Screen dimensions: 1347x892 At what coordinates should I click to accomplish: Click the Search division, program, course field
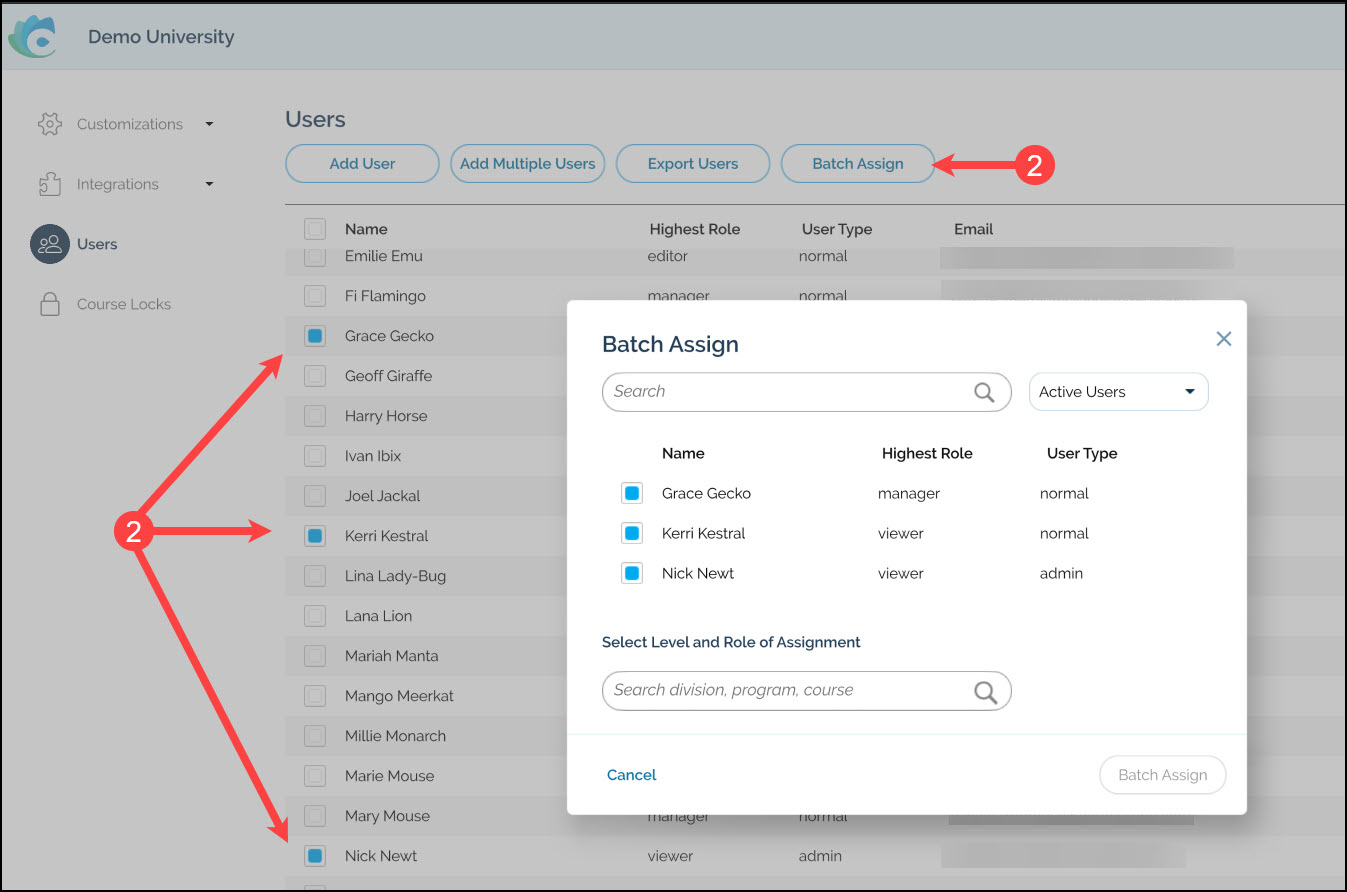785,691
